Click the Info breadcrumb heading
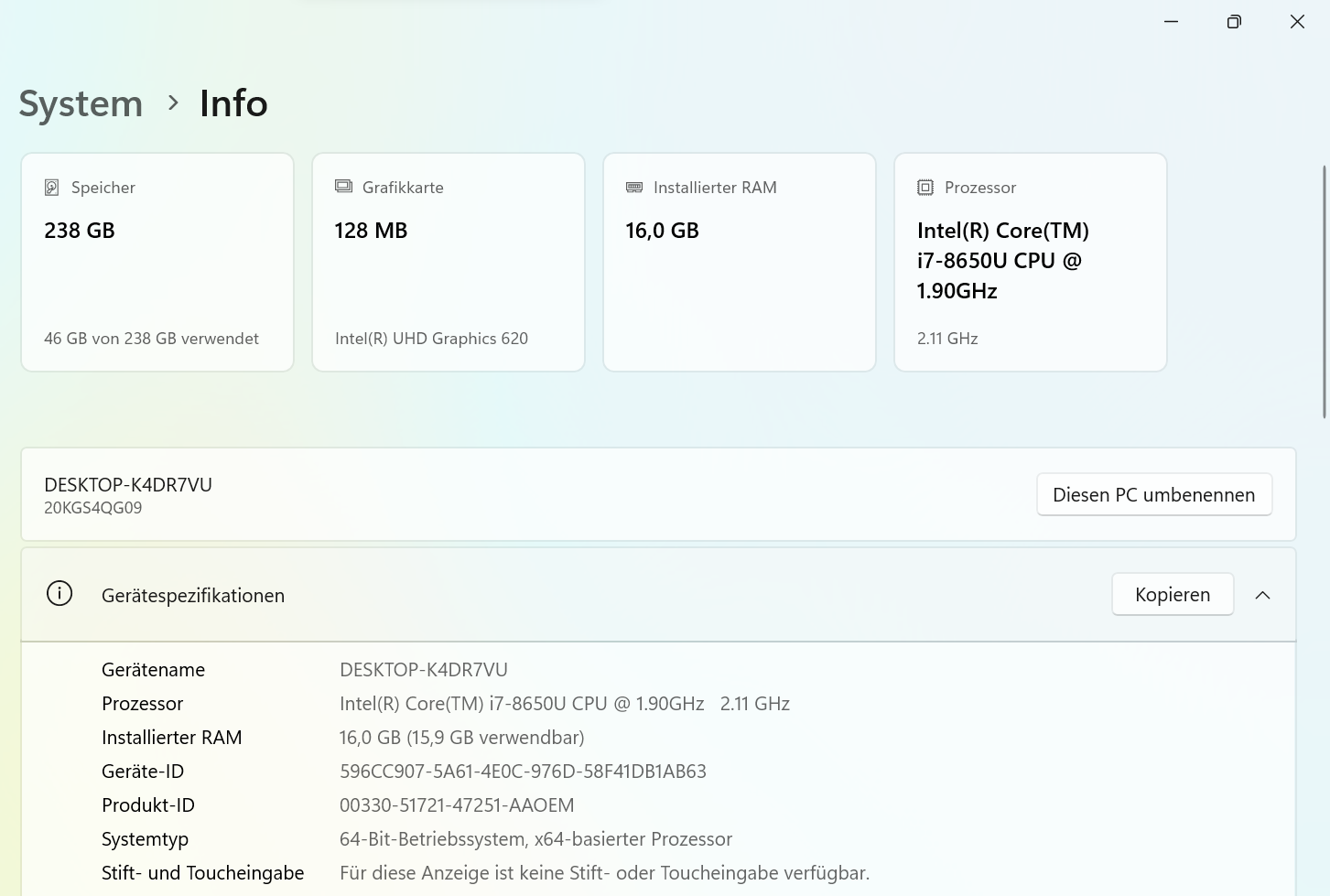Image resolution: width=1330 pixels, height=896 pixels. click(x=233, y=103)
